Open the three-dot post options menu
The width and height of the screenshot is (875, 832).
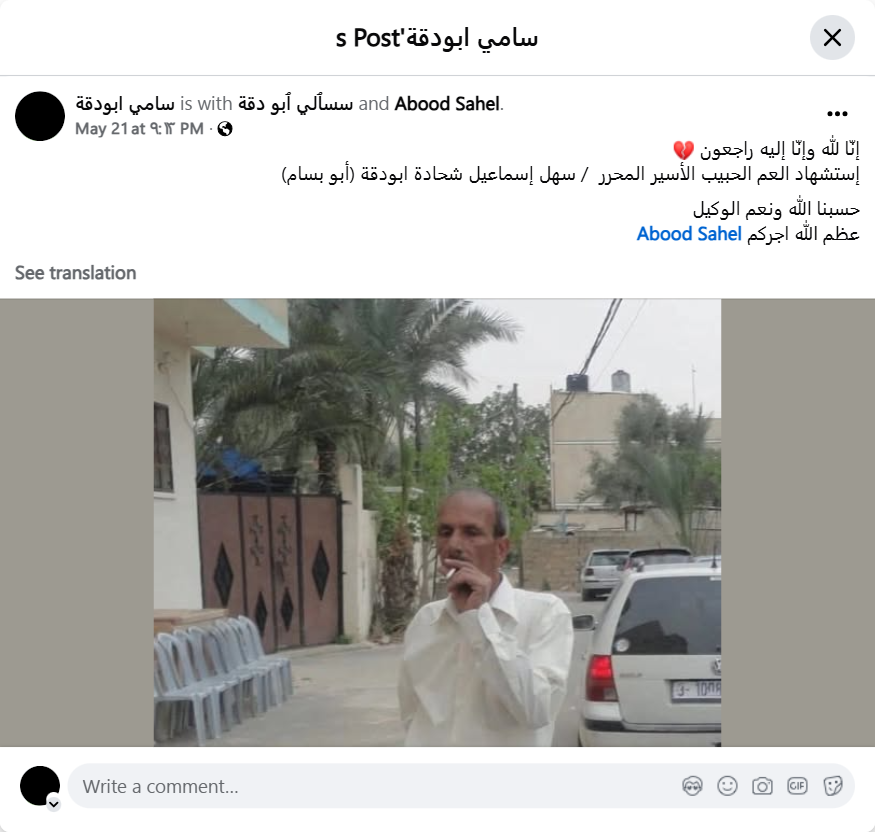(837, 114)
